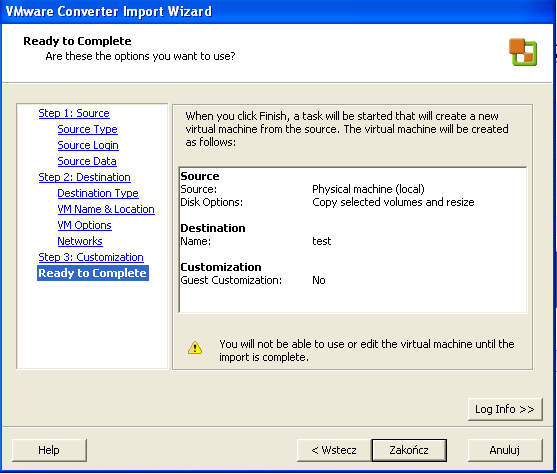Open Step 1: Source link
This screenshot has height=474, width=557.
point(74,113)
